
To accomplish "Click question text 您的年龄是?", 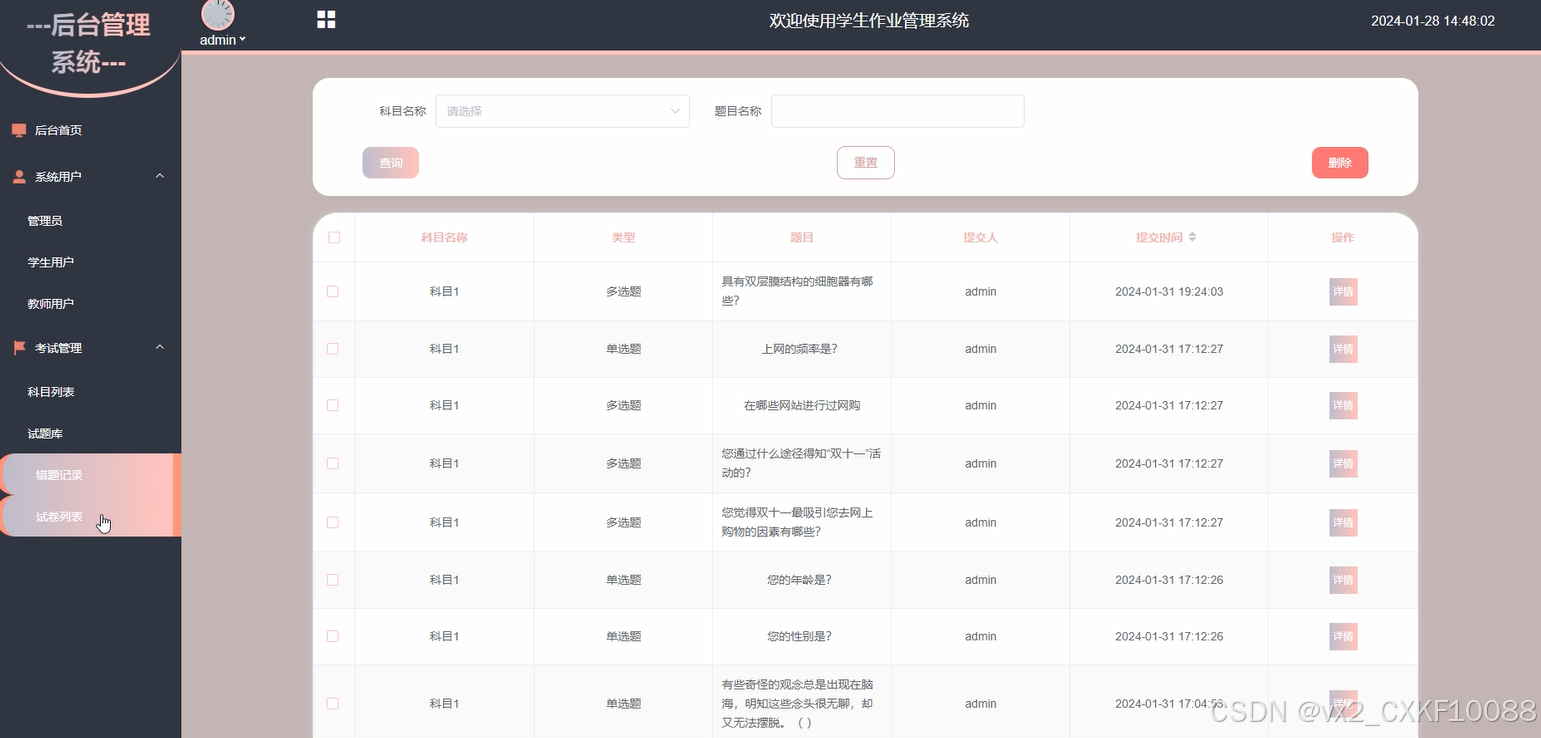I will click(799, 579).
